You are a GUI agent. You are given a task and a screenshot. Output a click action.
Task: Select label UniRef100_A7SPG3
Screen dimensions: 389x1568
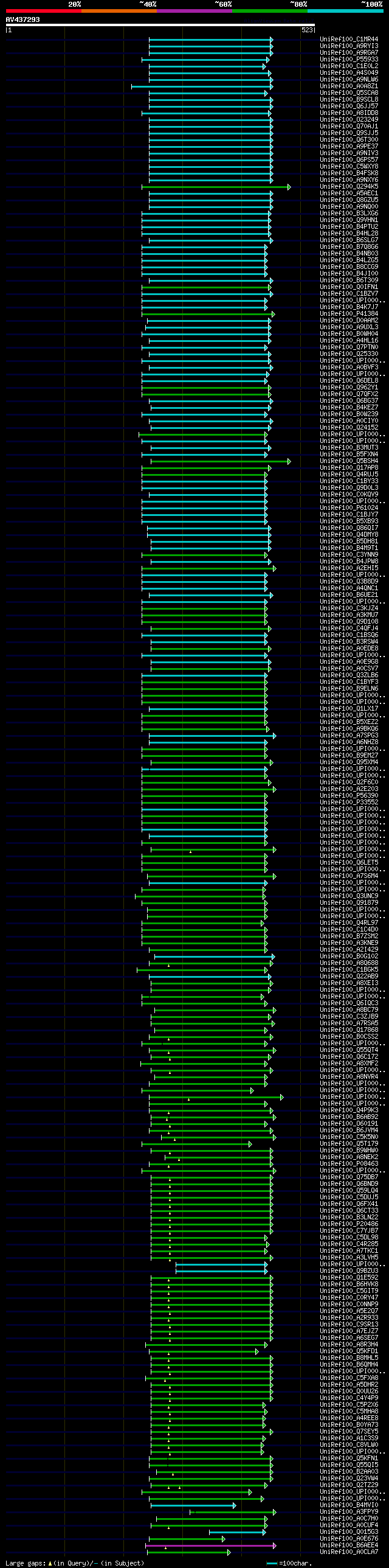[349, 736]
